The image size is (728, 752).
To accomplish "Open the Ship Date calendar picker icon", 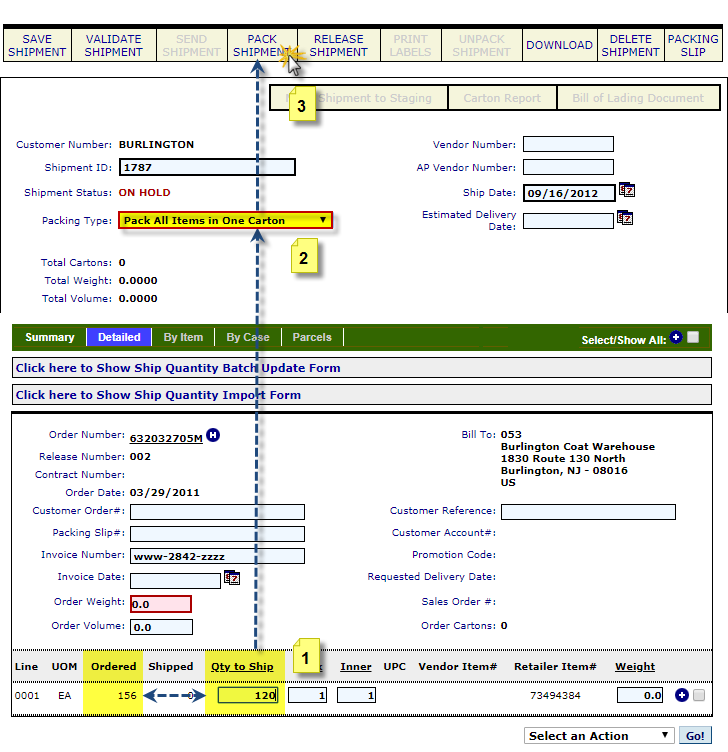I will [x=626, y=190].
